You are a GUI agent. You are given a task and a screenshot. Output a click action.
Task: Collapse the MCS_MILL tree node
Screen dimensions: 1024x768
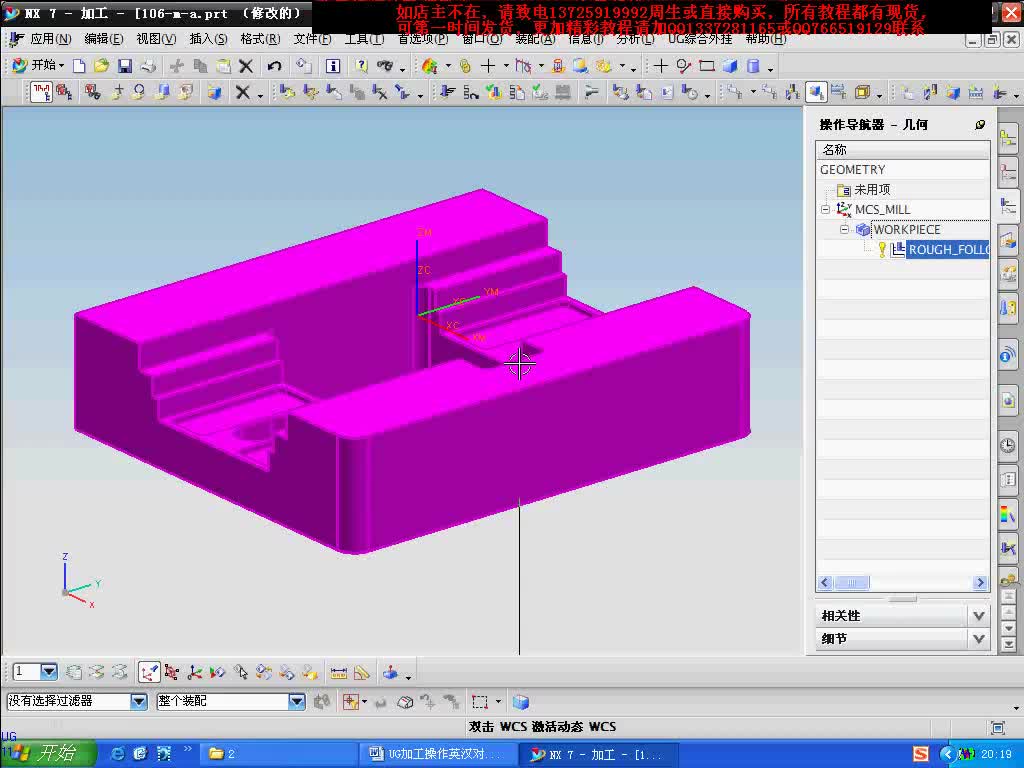[825, 210]
